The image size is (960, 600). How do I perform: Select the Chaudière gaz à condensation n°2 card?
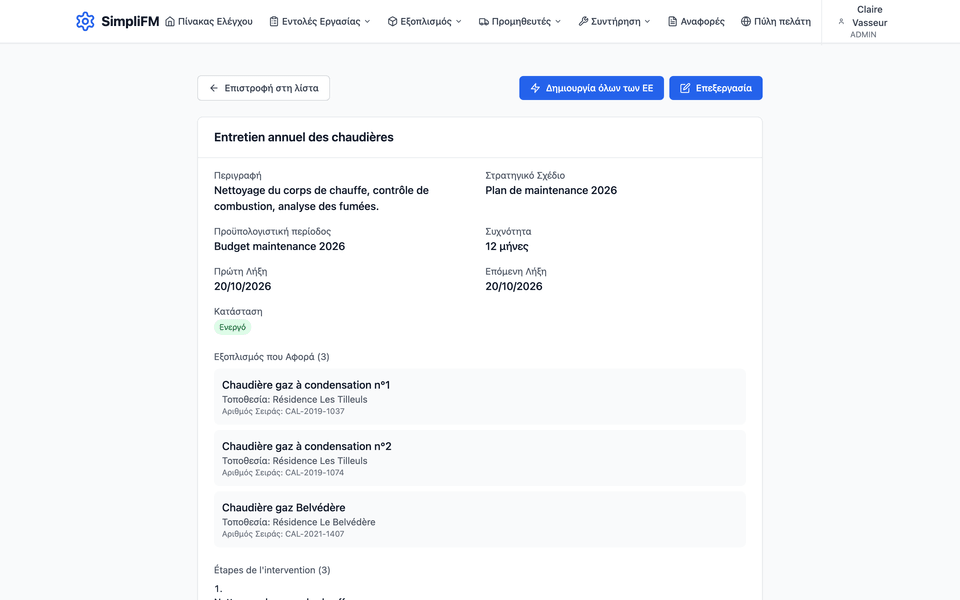click(x=480, y=458)
